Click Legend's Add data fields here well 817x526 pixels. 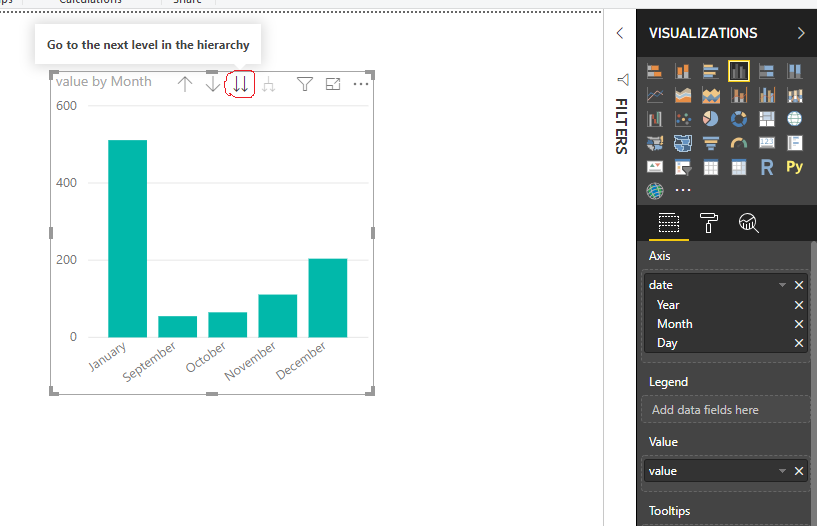click(x=725, y=410)
